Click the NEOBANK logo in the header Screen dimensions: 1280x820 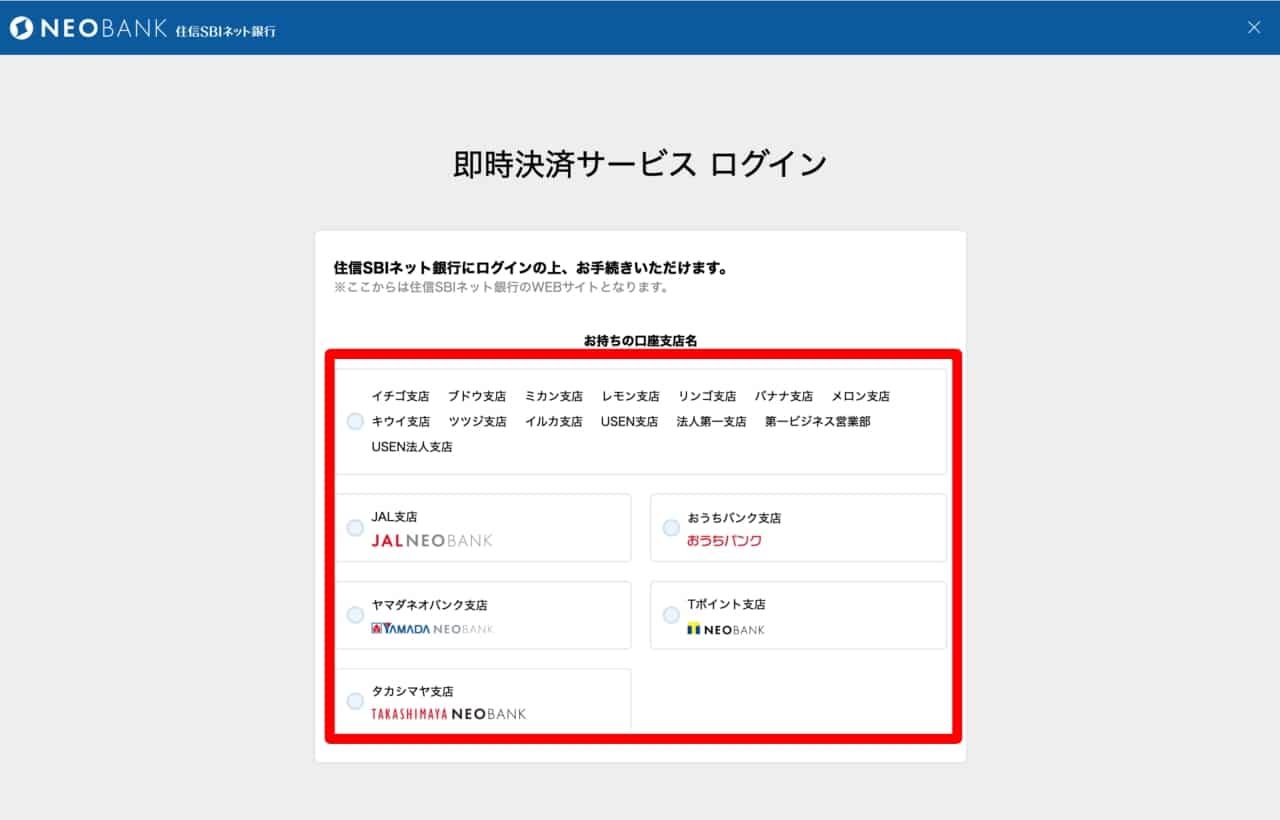88,28
